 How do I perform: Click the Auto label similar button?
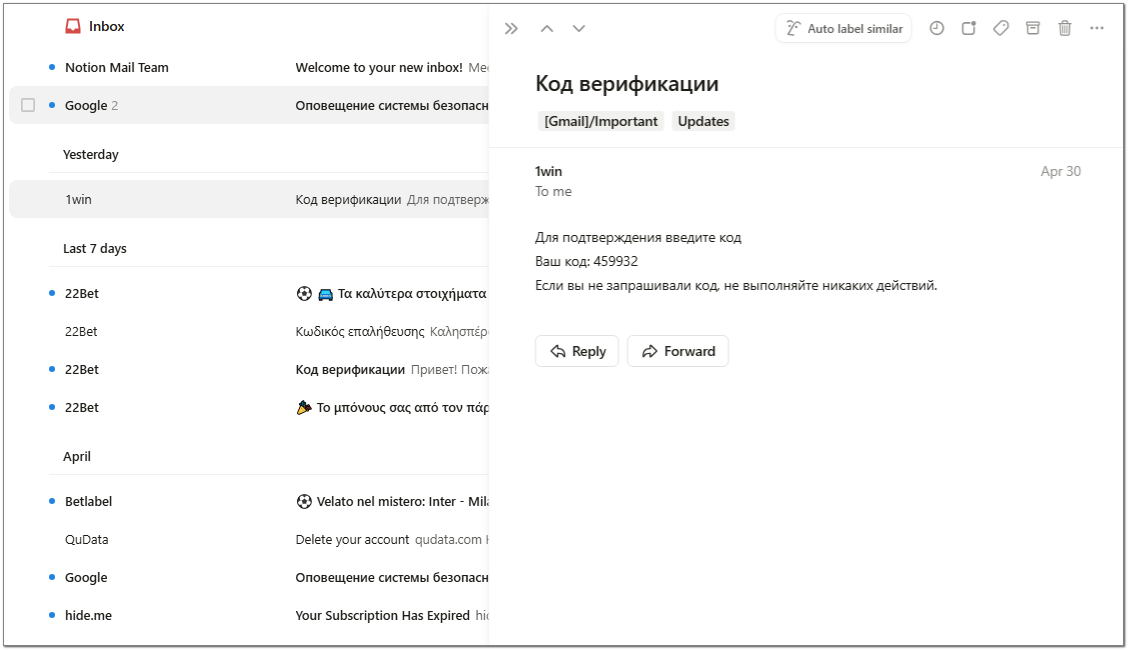(843, 29)
